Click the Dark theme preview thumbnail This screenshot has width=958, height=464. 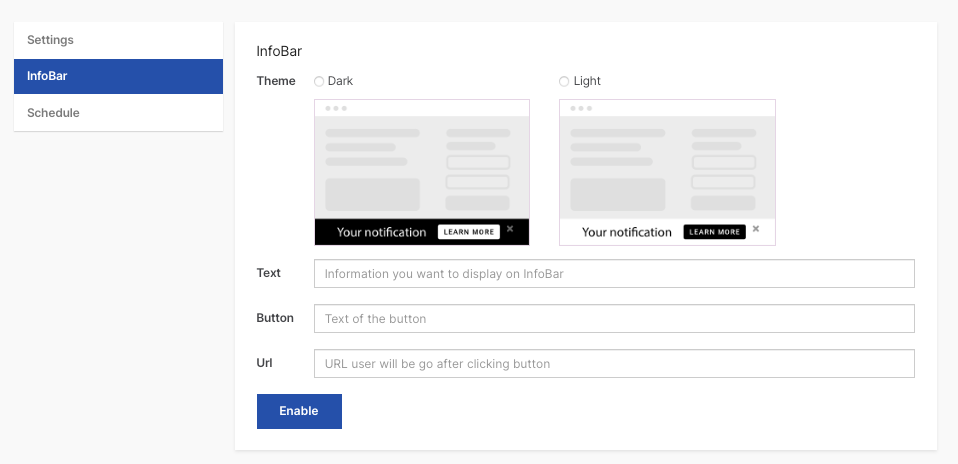tap(422, 172)
